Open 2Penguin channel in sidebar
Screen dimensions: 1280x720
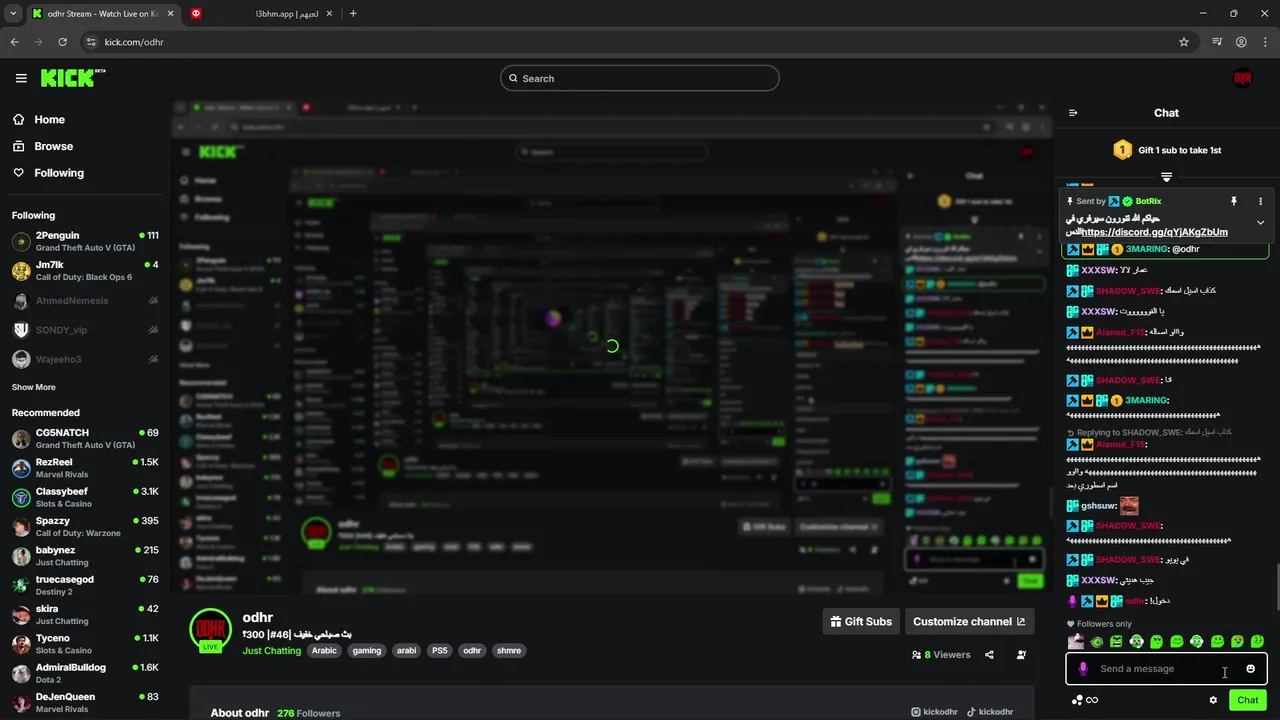coord(85,242)
